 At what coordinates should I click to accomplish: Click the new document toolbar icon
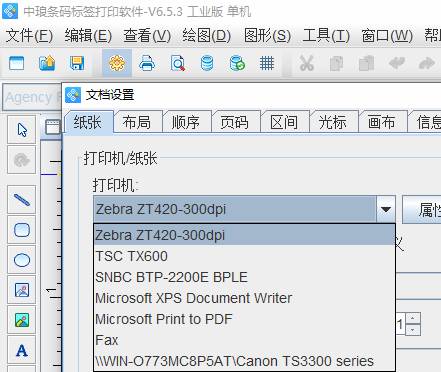(x=16, y=63)
